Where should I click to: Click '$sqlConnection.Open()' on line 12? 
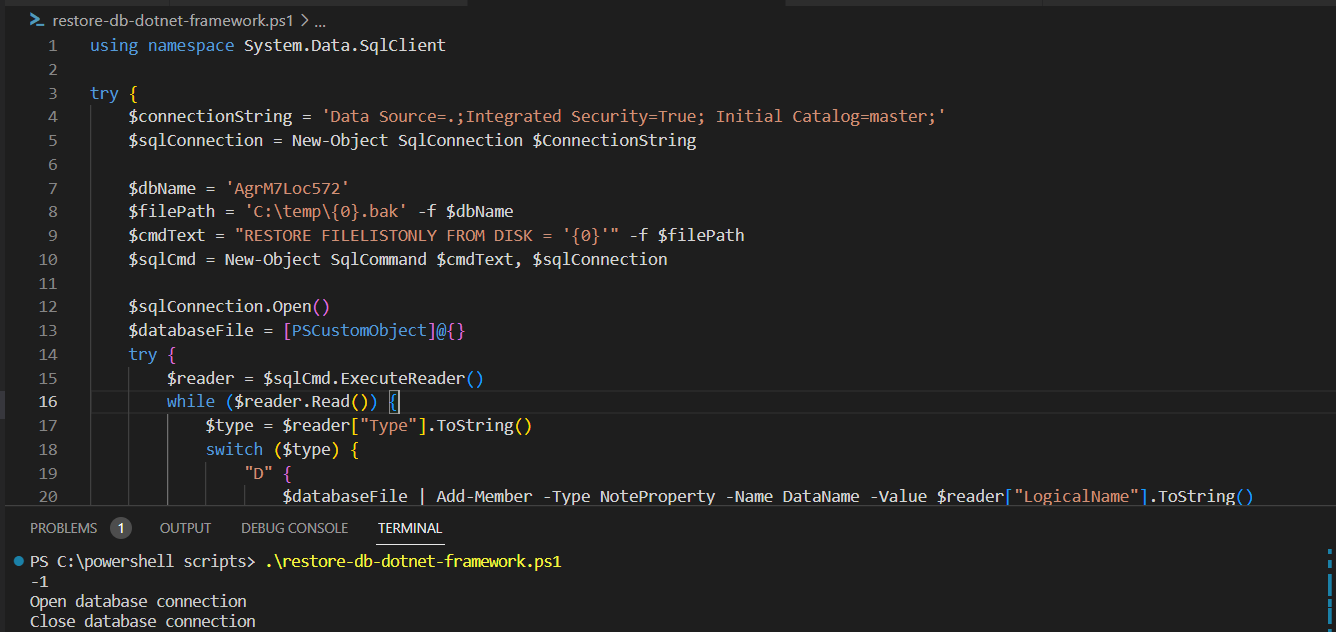click(x=229, y=306)
